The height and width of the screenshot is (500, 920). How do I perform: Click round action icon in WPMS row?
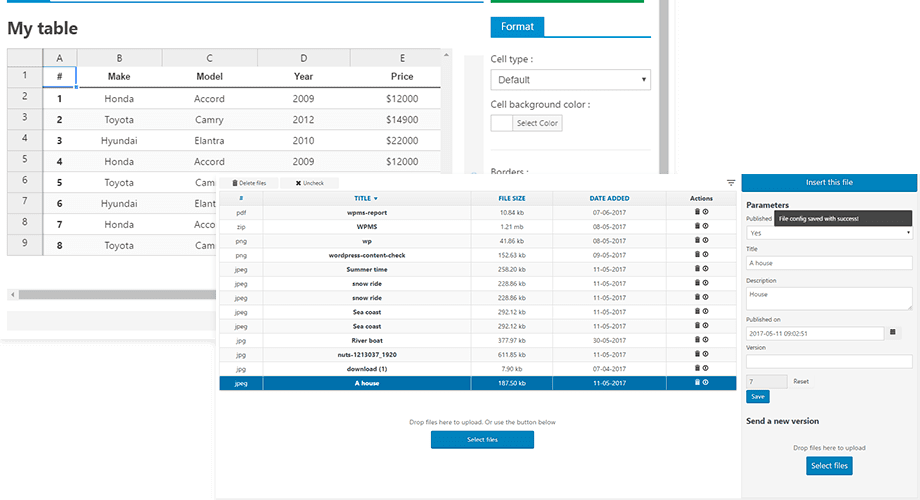point(705,226)
